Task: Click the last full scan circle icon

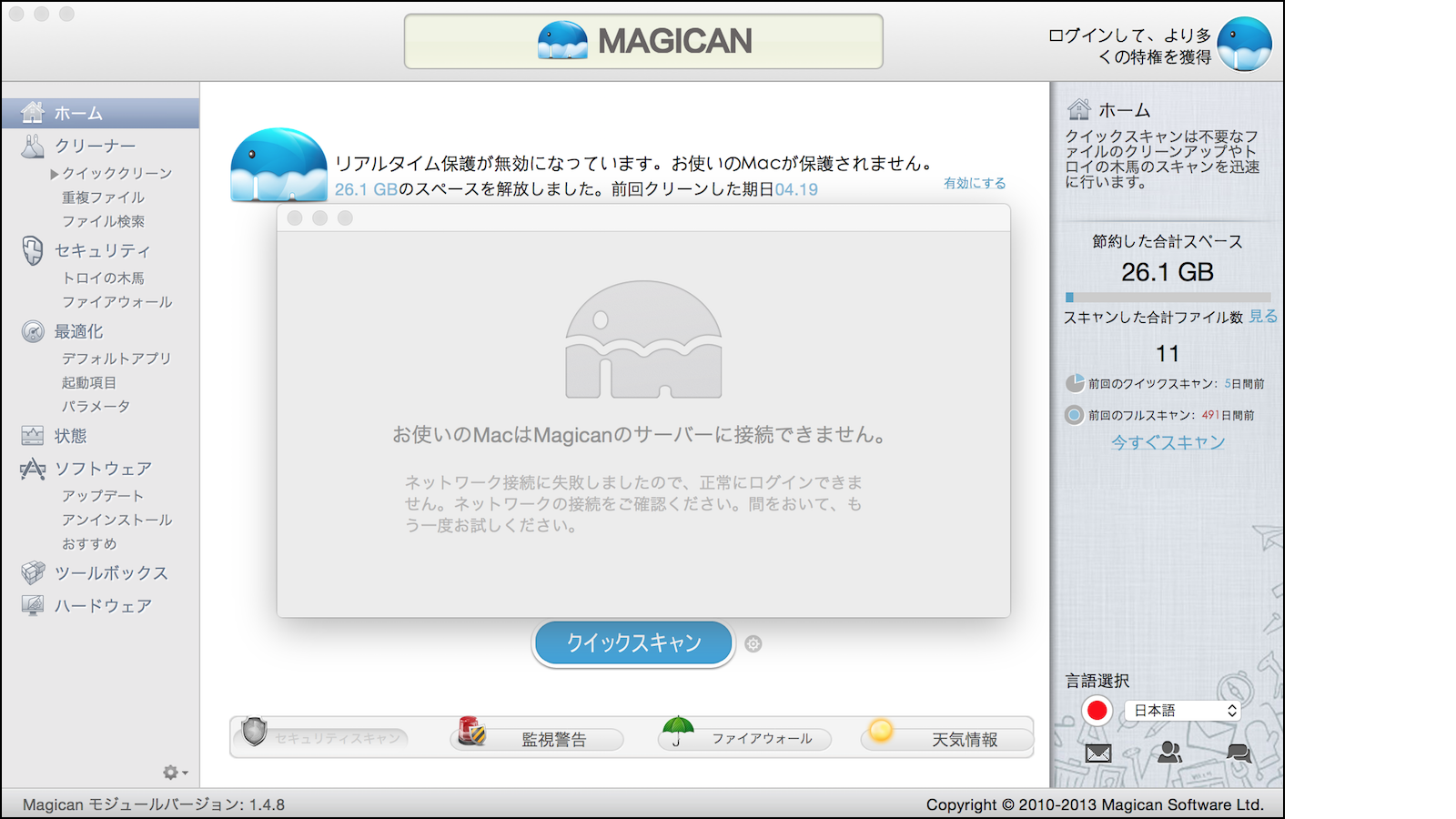Action: [1076, 415]
